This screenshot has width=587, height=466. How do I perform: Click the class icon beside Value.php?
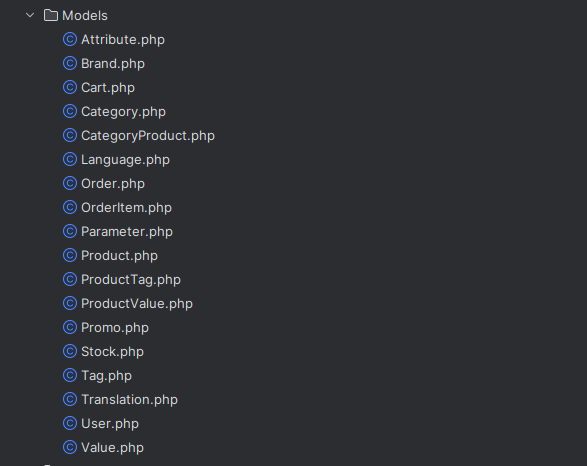(x=70, y=447)
